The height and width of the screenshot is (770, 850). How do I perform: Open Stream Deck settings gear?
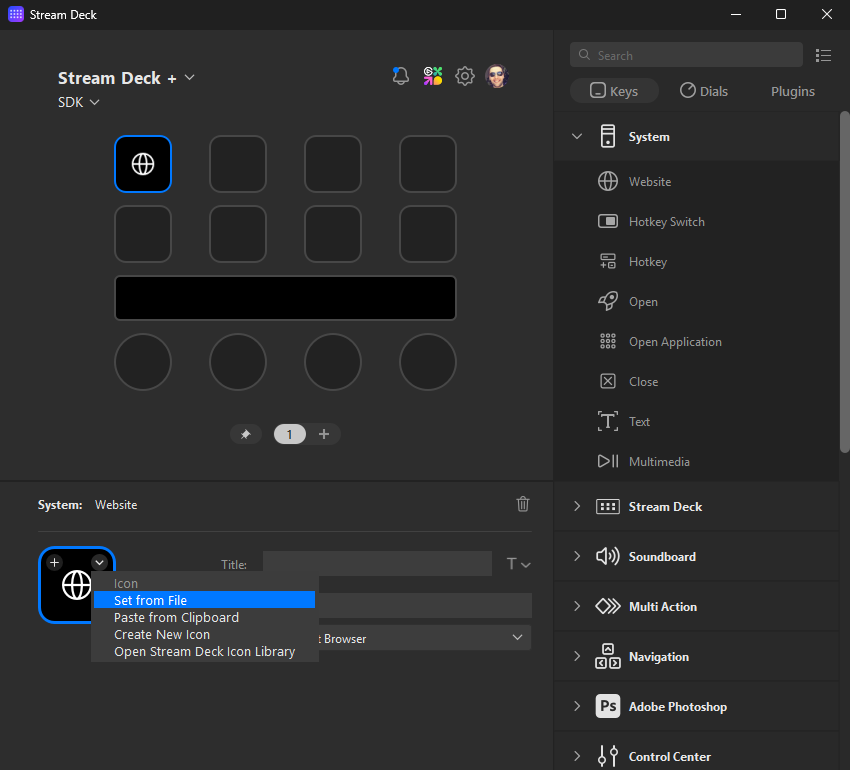464,76
